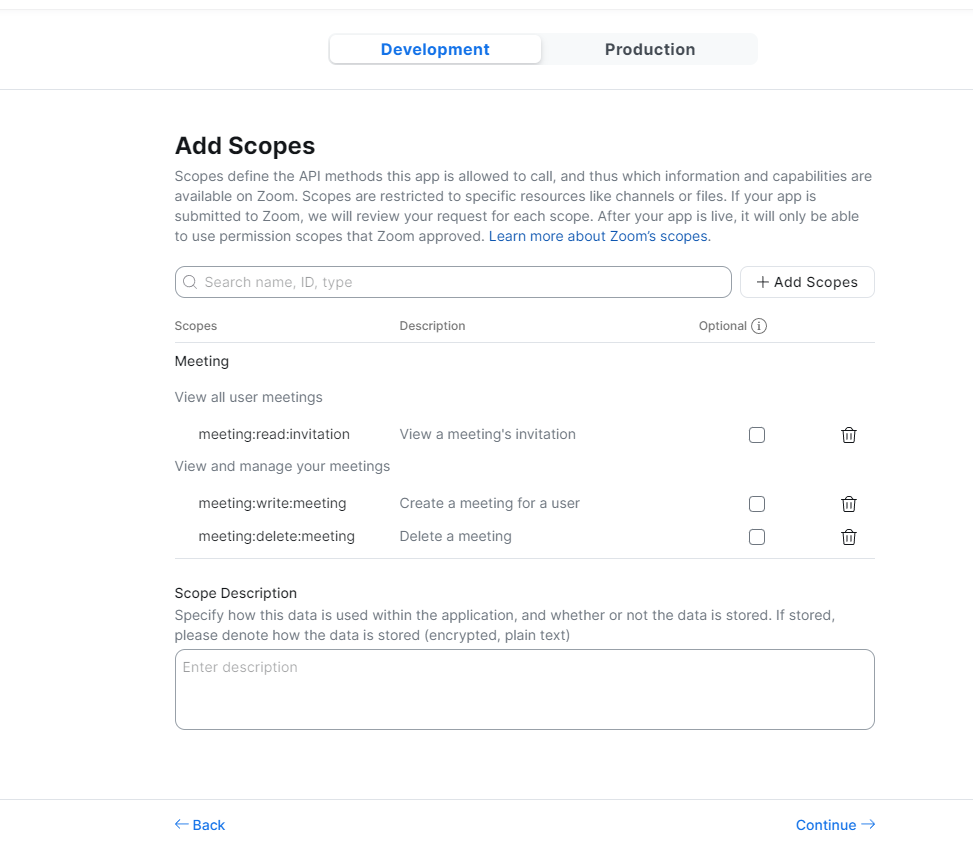Select the meeting:read:invitation scope name
973x842 pixels.
point(274,434)
